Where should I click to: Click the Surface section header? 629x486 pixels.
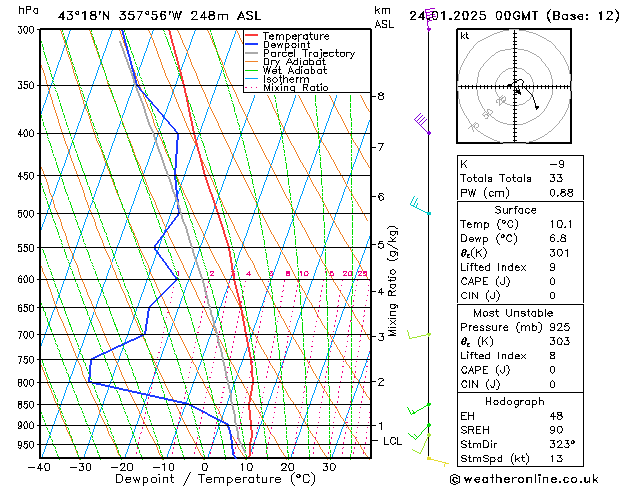[x=515, y=210]
